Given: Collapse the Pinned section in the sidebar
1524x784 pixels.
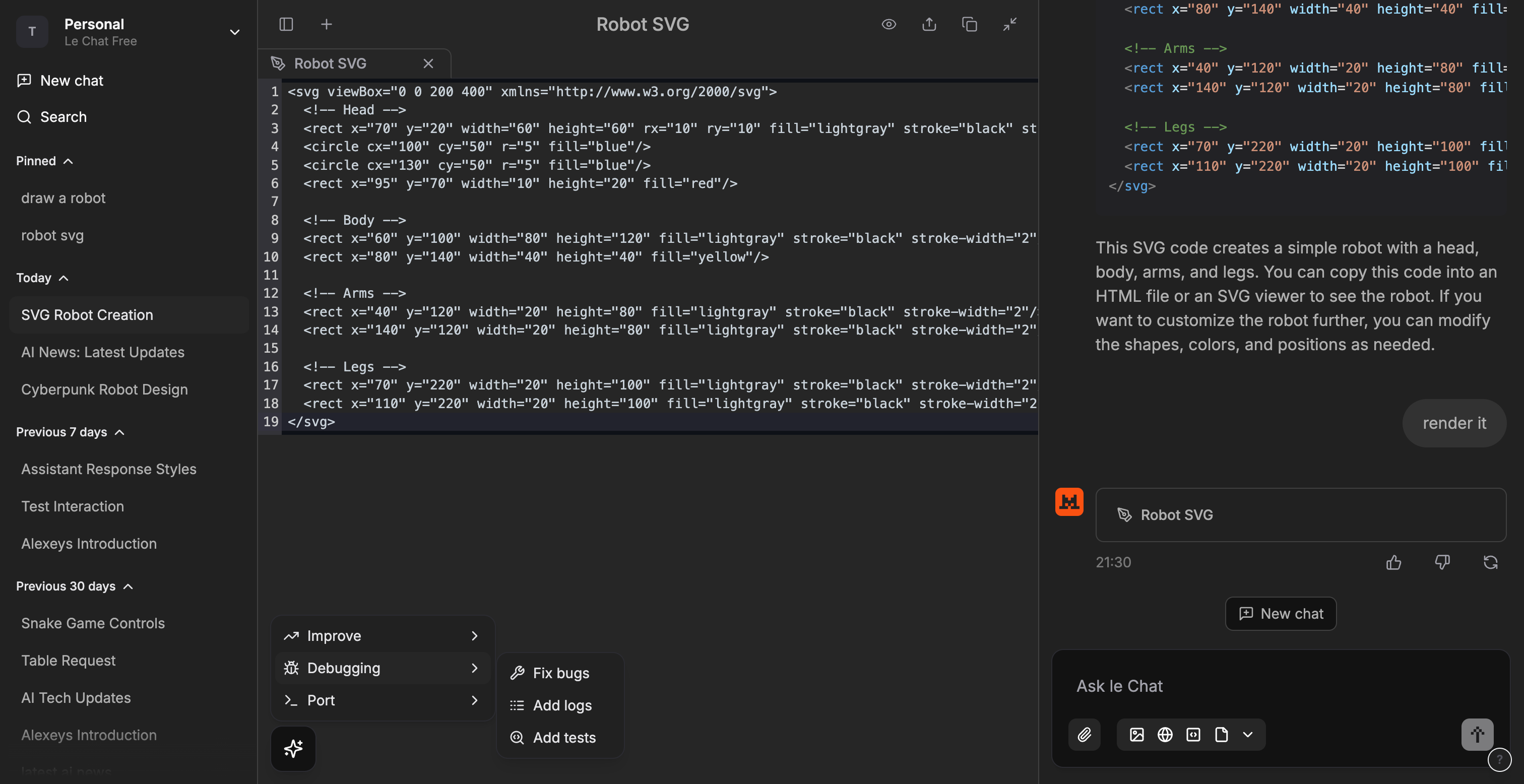Looking at the screenshot, I should 67,160.
